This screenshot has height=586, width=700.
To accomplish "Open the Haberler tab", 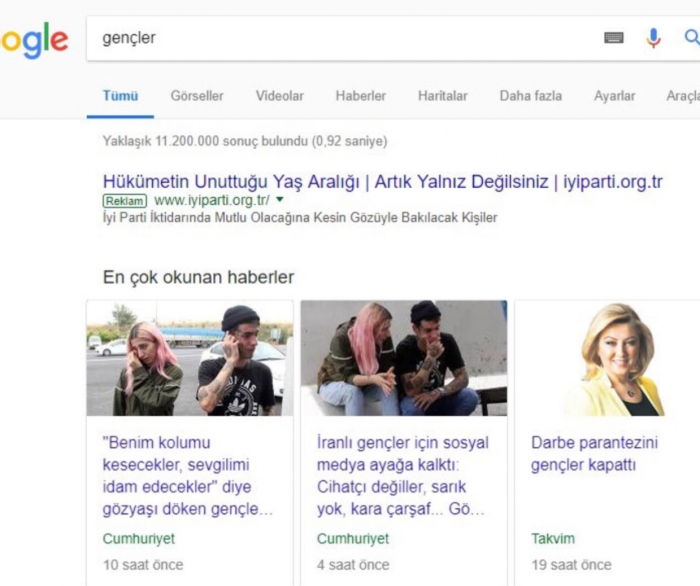I will (x=360, y=96).
